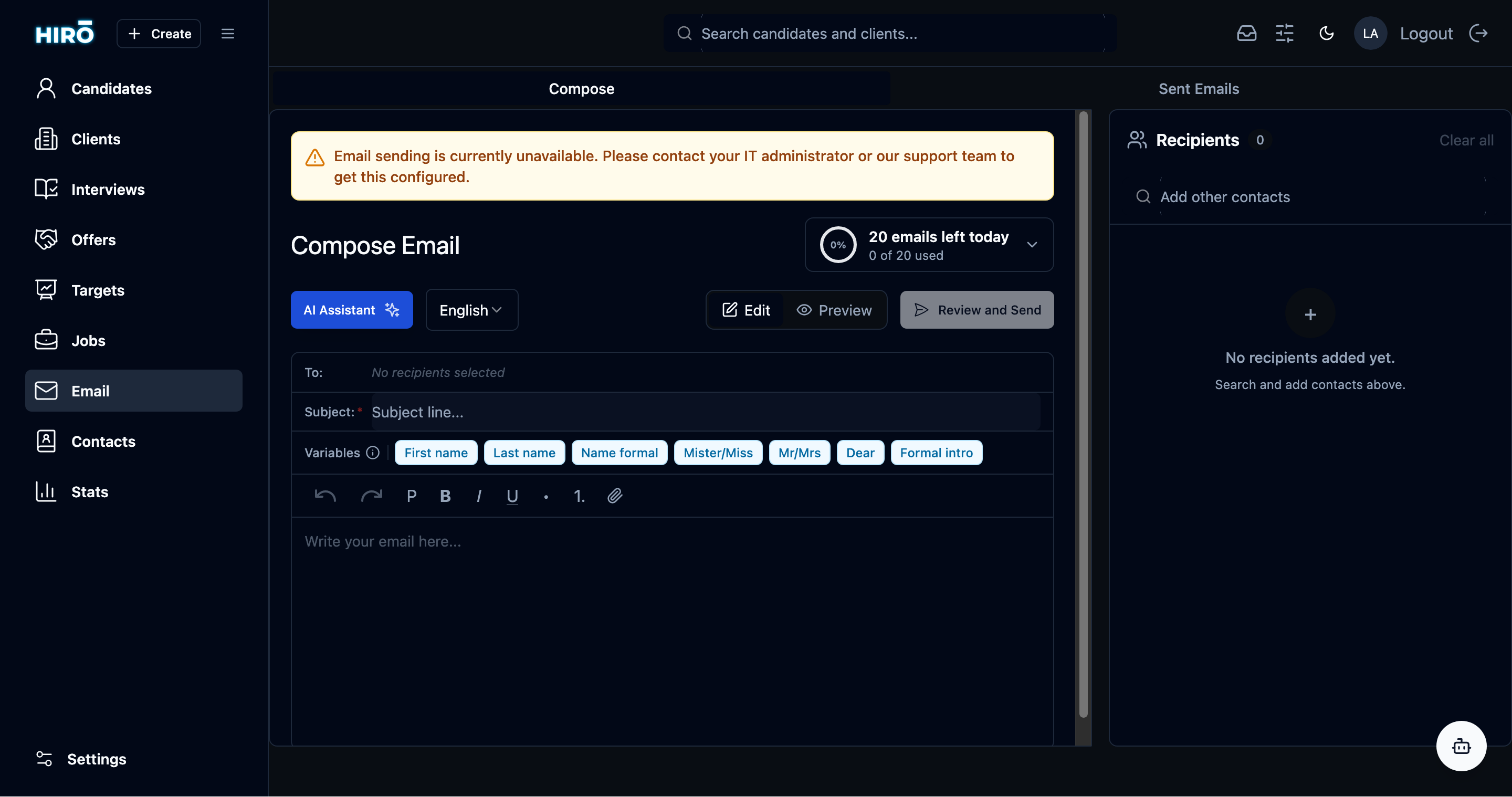Click the AI Assistant button
Viewport: 1512px width, 797px height.
[352, 310]
